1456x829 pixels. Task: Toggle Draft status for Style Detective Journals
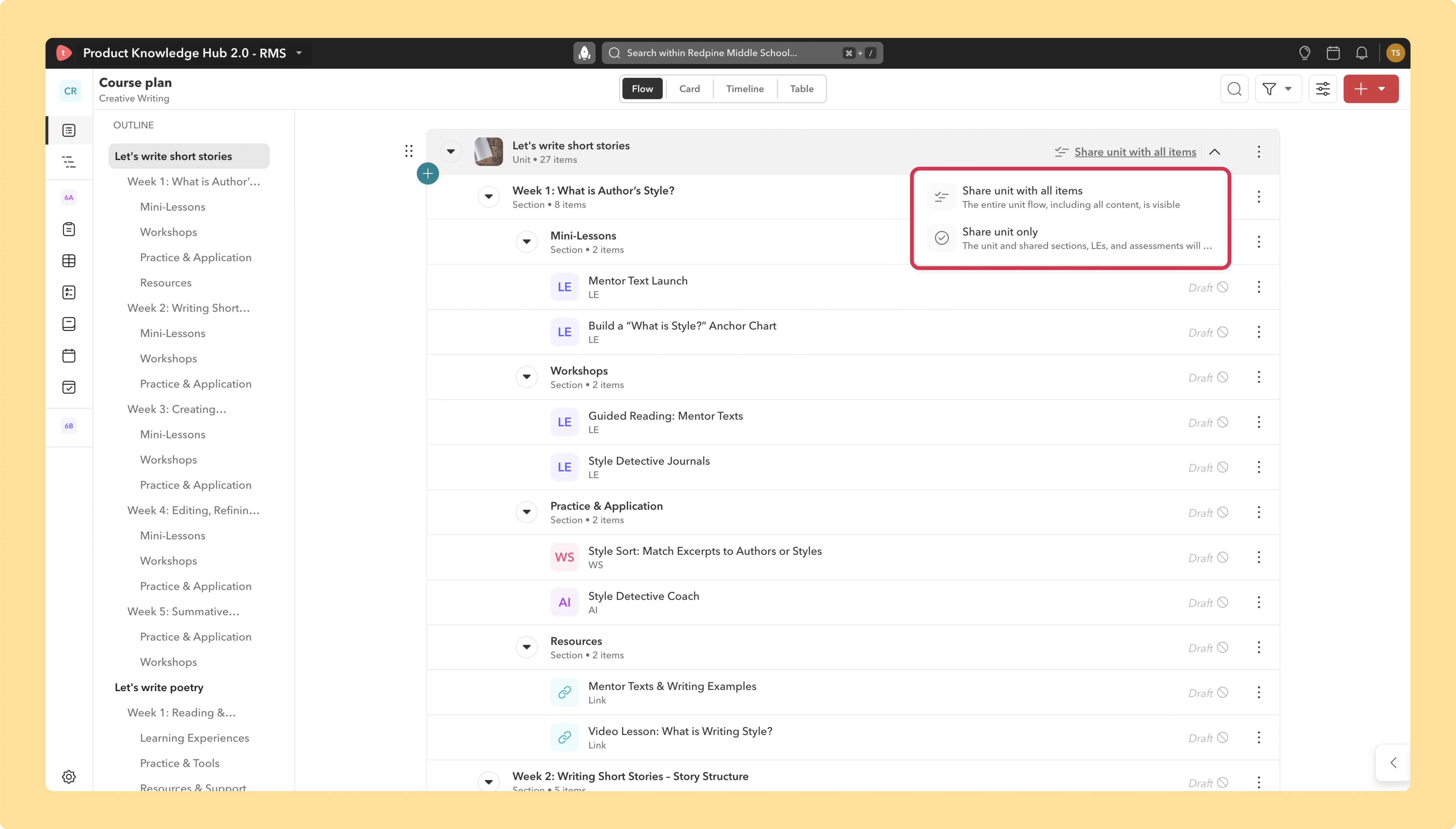(x=1208, y=468)
